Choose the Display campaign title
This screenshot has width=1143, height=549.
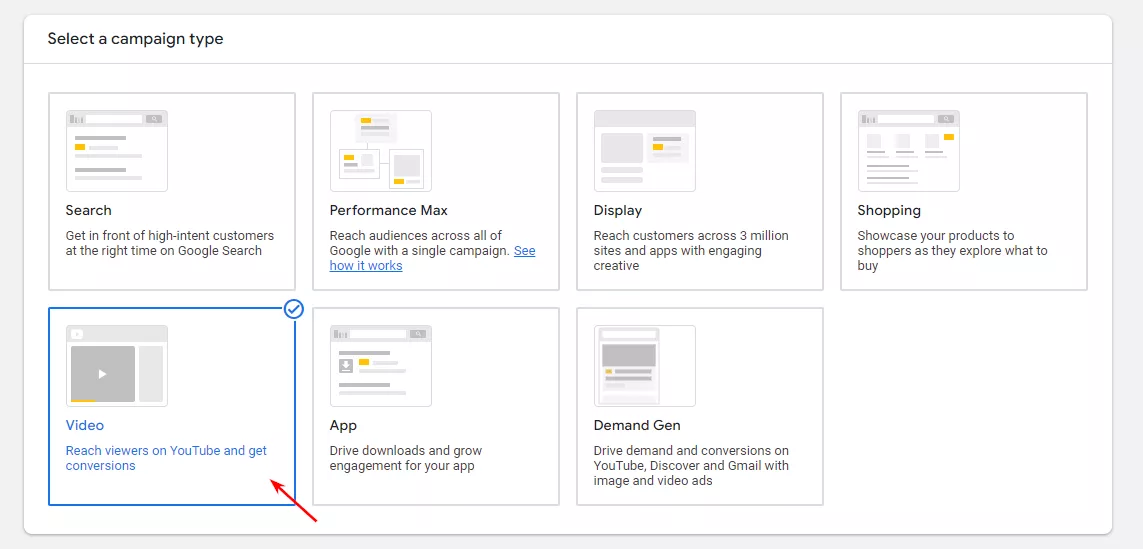click(618, 210)
